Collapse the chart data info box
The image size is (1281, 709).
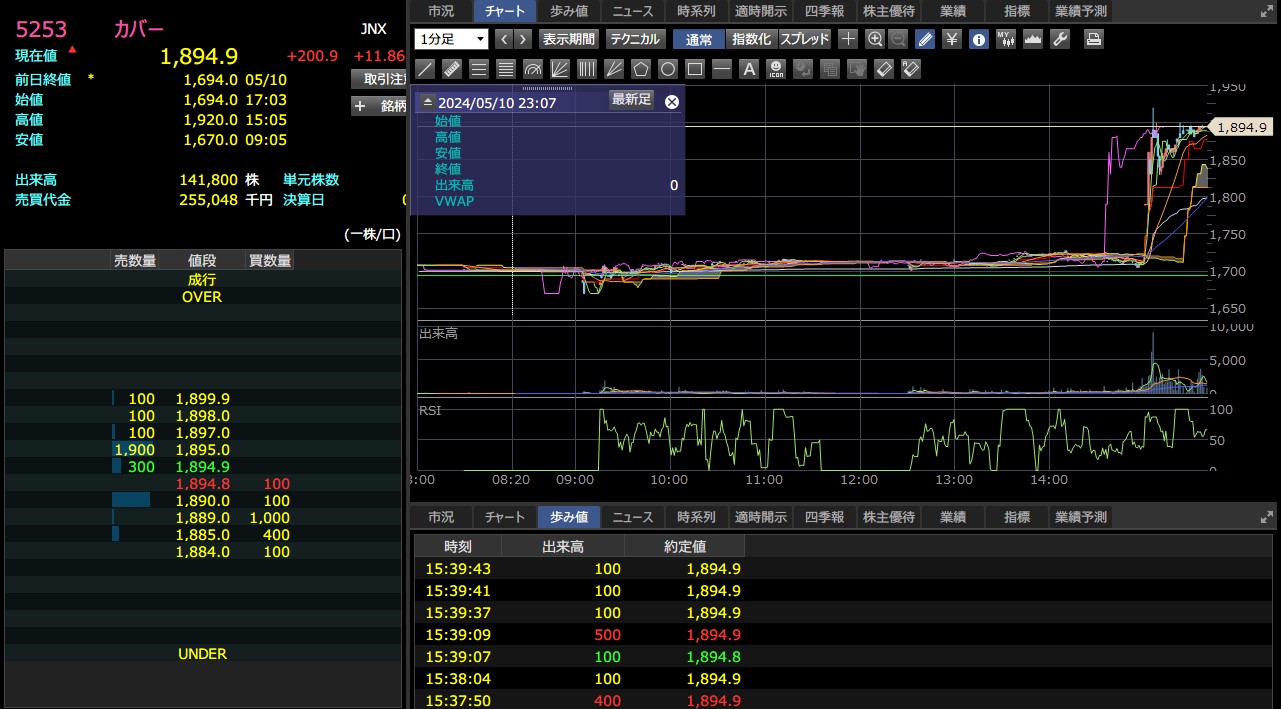tap(427, 102)
